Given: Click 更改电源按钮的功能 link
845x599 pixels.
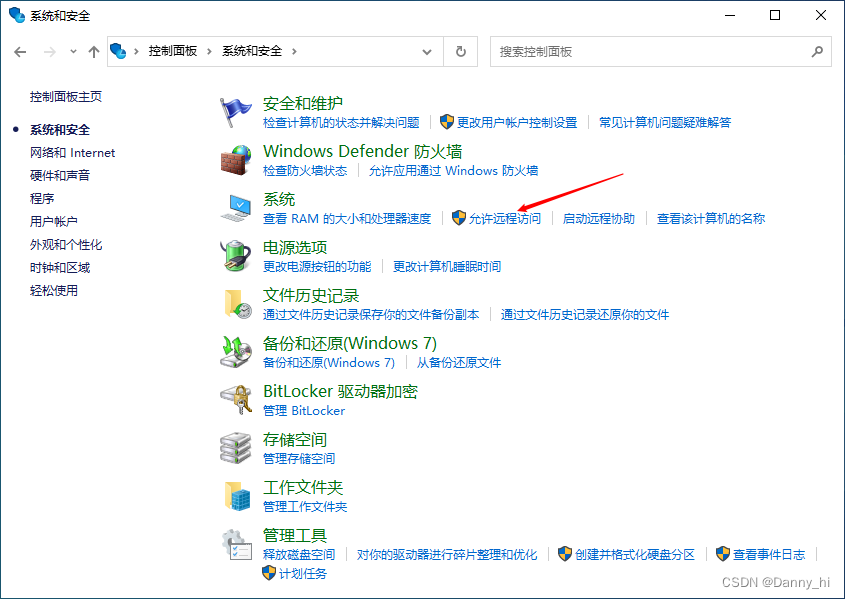Looking at the screenshot, I should pyautogui.click(x=317, y=267).
